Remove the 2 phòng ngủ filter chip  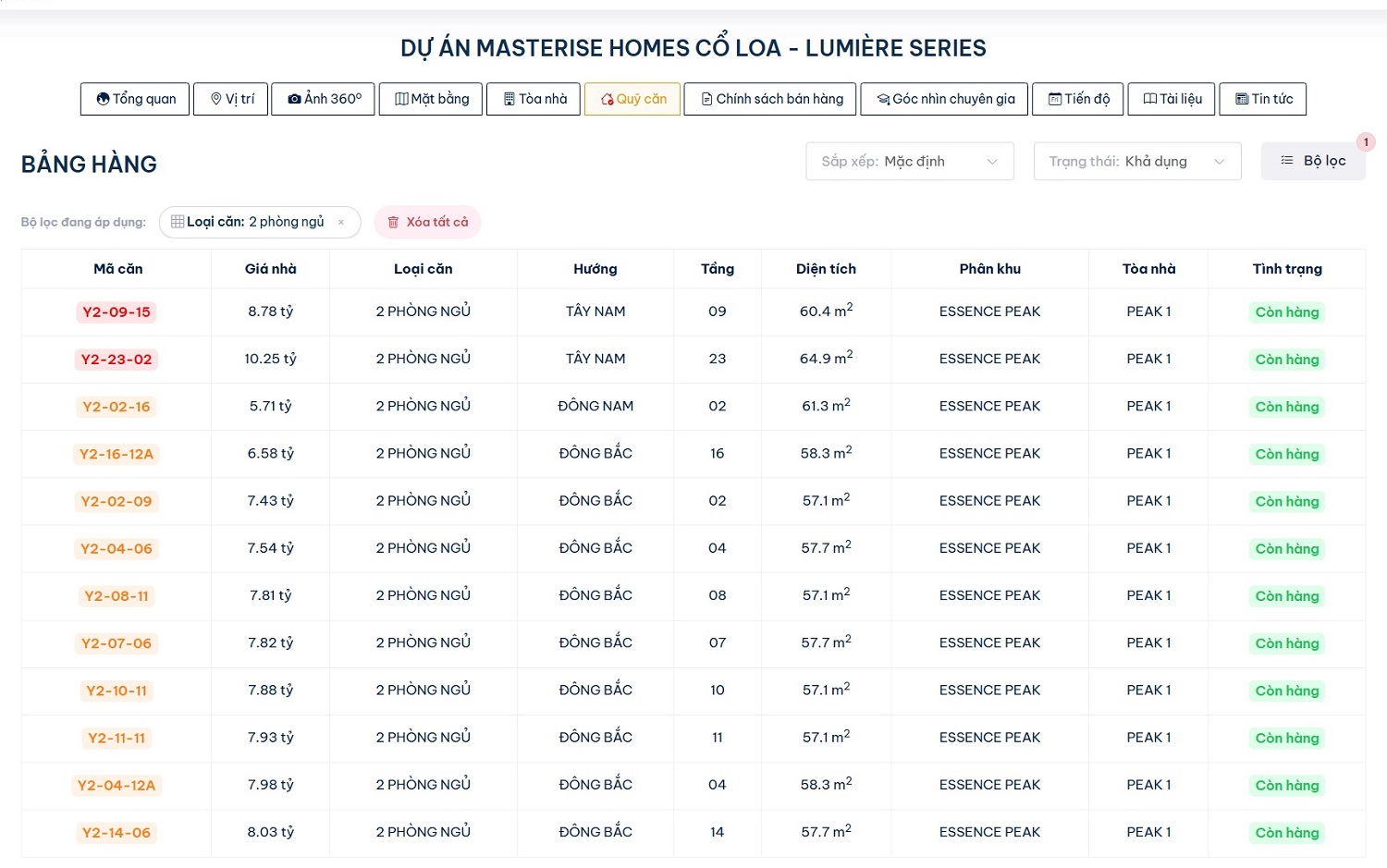click(x=341, y=223)
